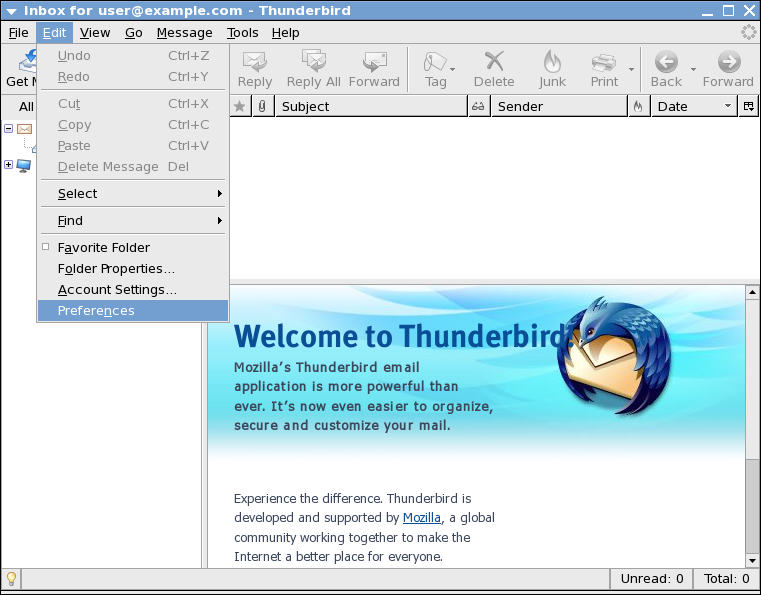Go Back with the arrow icon
Image resolution: width=761 pixels, height=595 pixels.
click(666, 62)
